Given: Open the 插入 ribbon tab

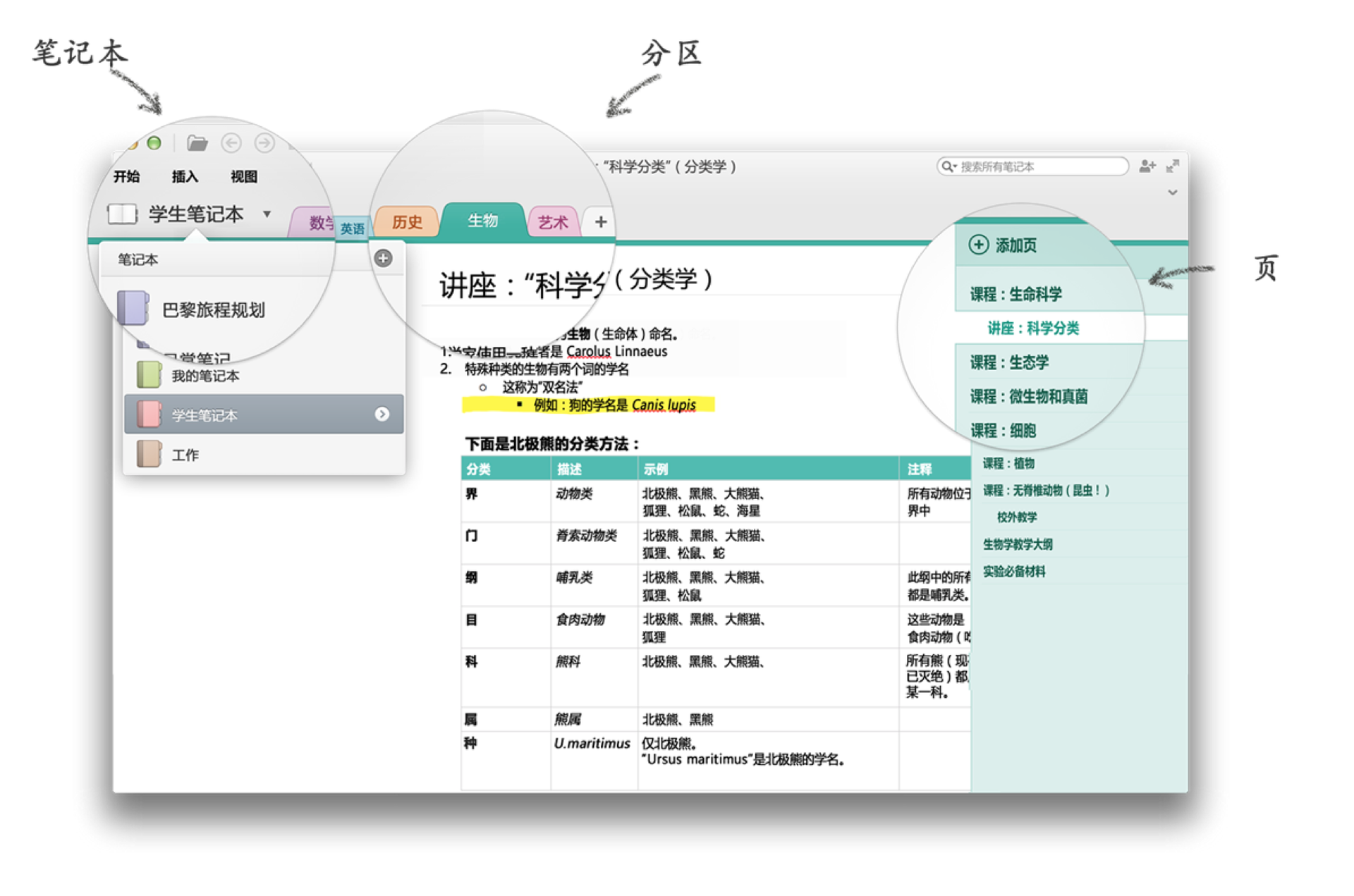Looking at the screenshot, I should [x=185, y=176].
